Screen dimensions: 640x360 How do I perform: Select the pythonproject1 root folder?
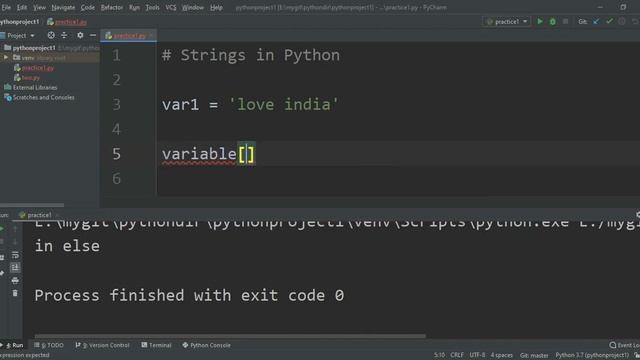point(34,48)
